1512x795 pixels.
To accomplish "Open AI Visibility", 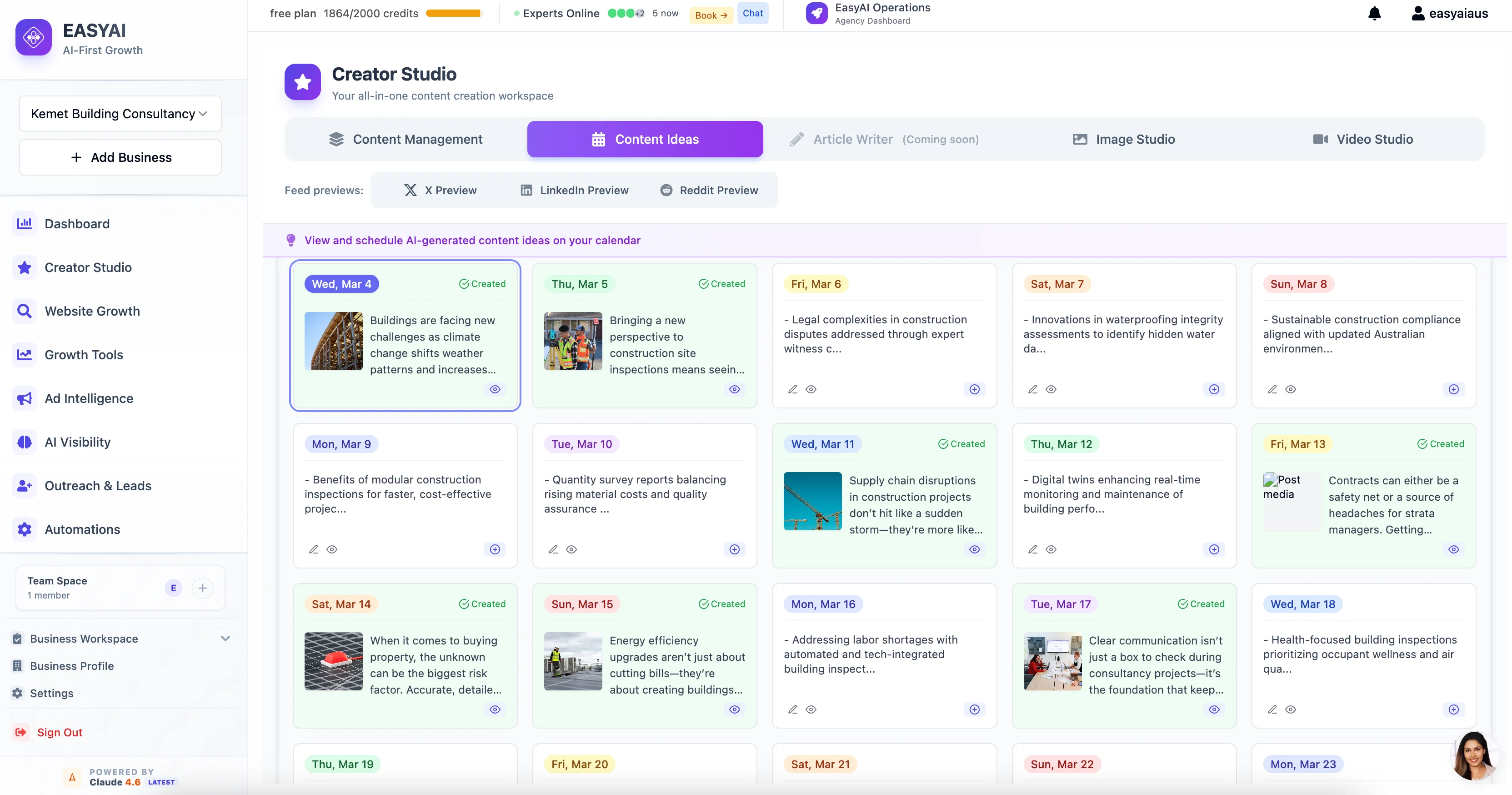I will [77, 442].
